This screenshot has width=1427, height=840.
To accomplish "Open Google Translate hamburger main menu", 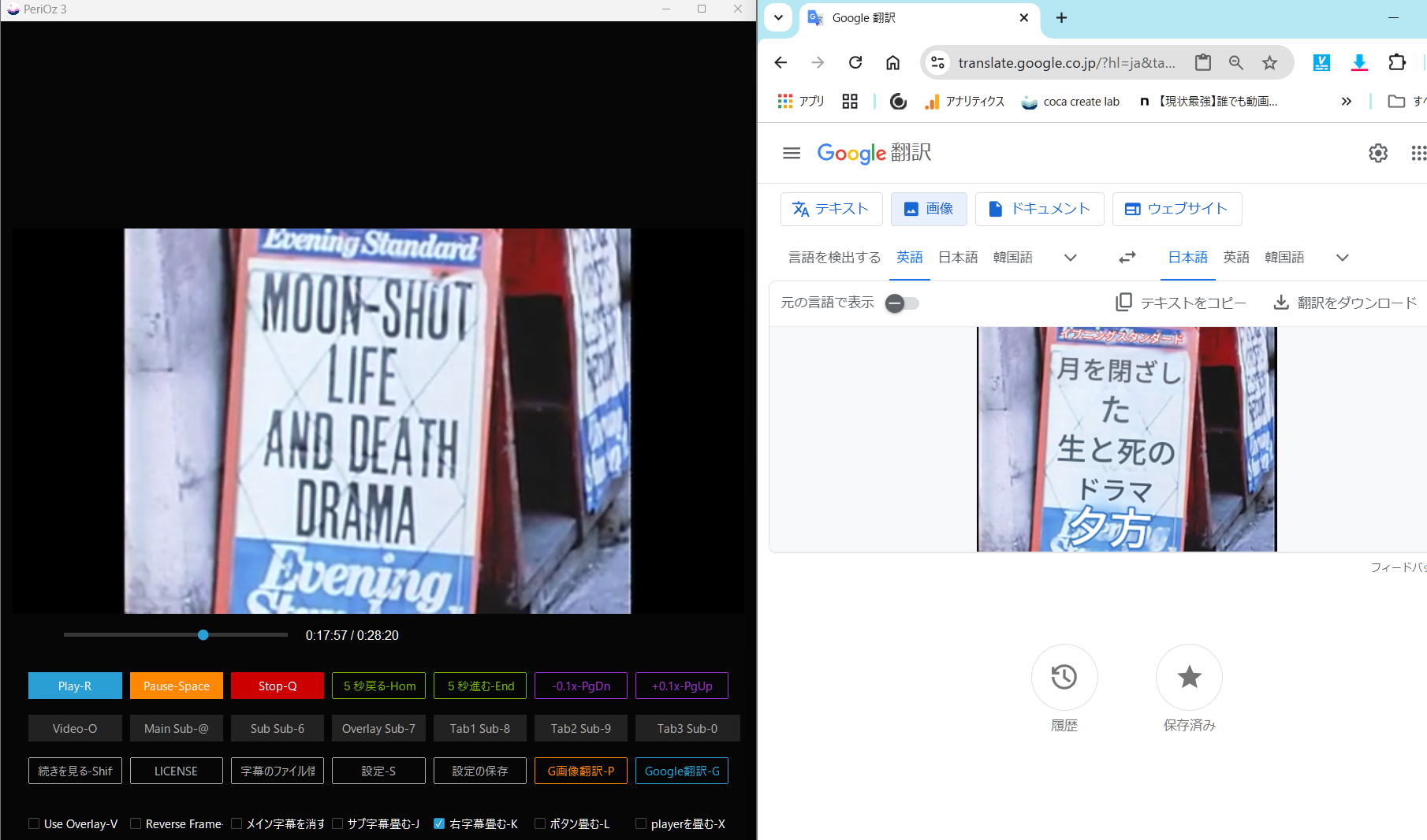I will pos(792,153).
